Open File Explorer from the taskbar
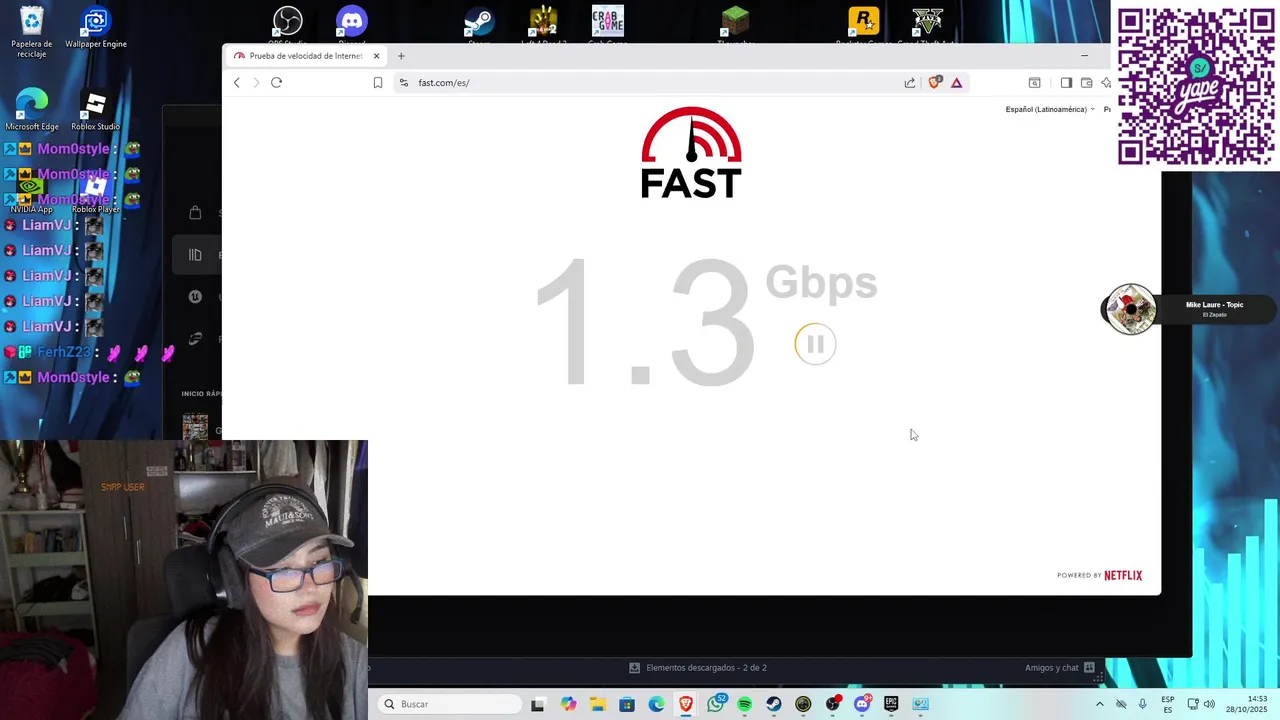1280x720 pixels. (x=597, y=704)
